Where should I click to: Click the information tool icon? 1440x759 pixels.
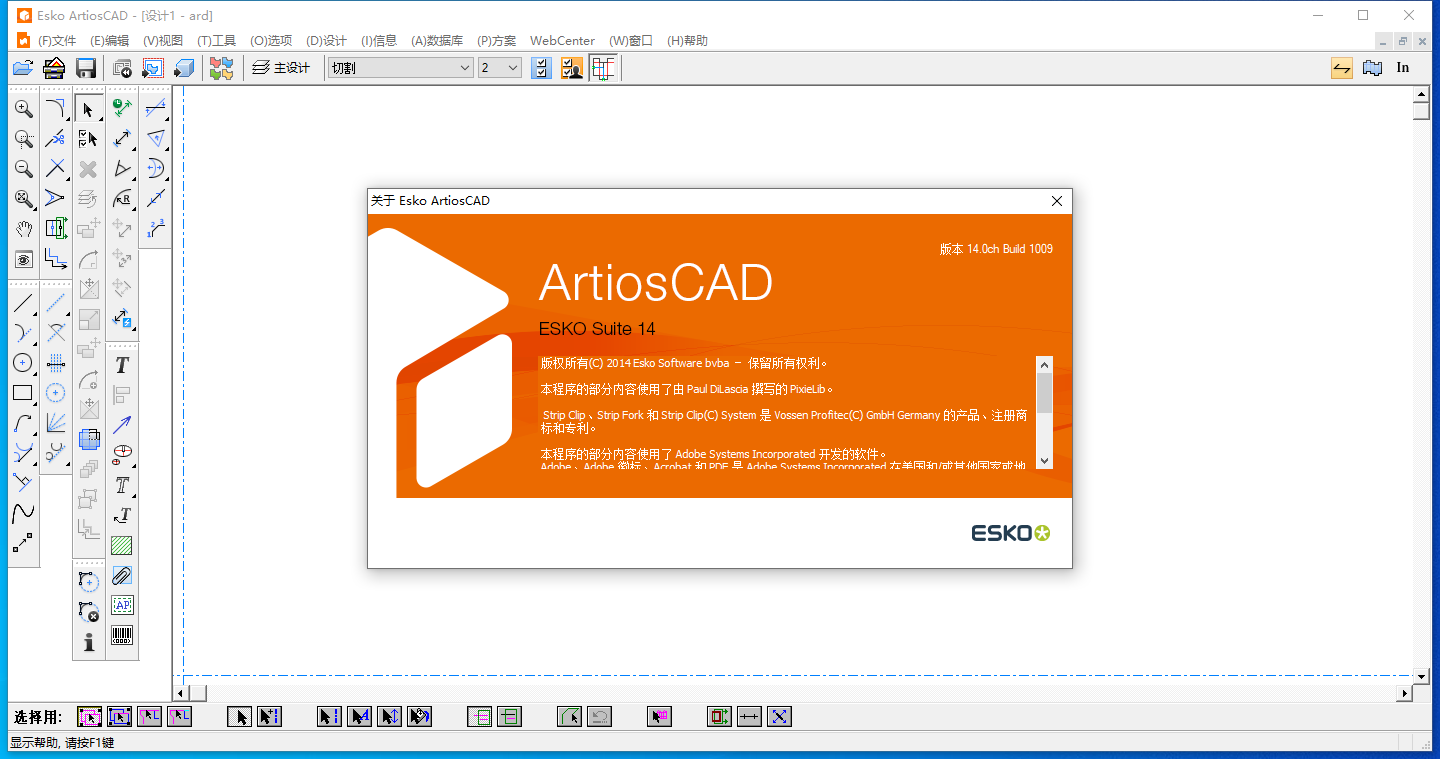88,641
